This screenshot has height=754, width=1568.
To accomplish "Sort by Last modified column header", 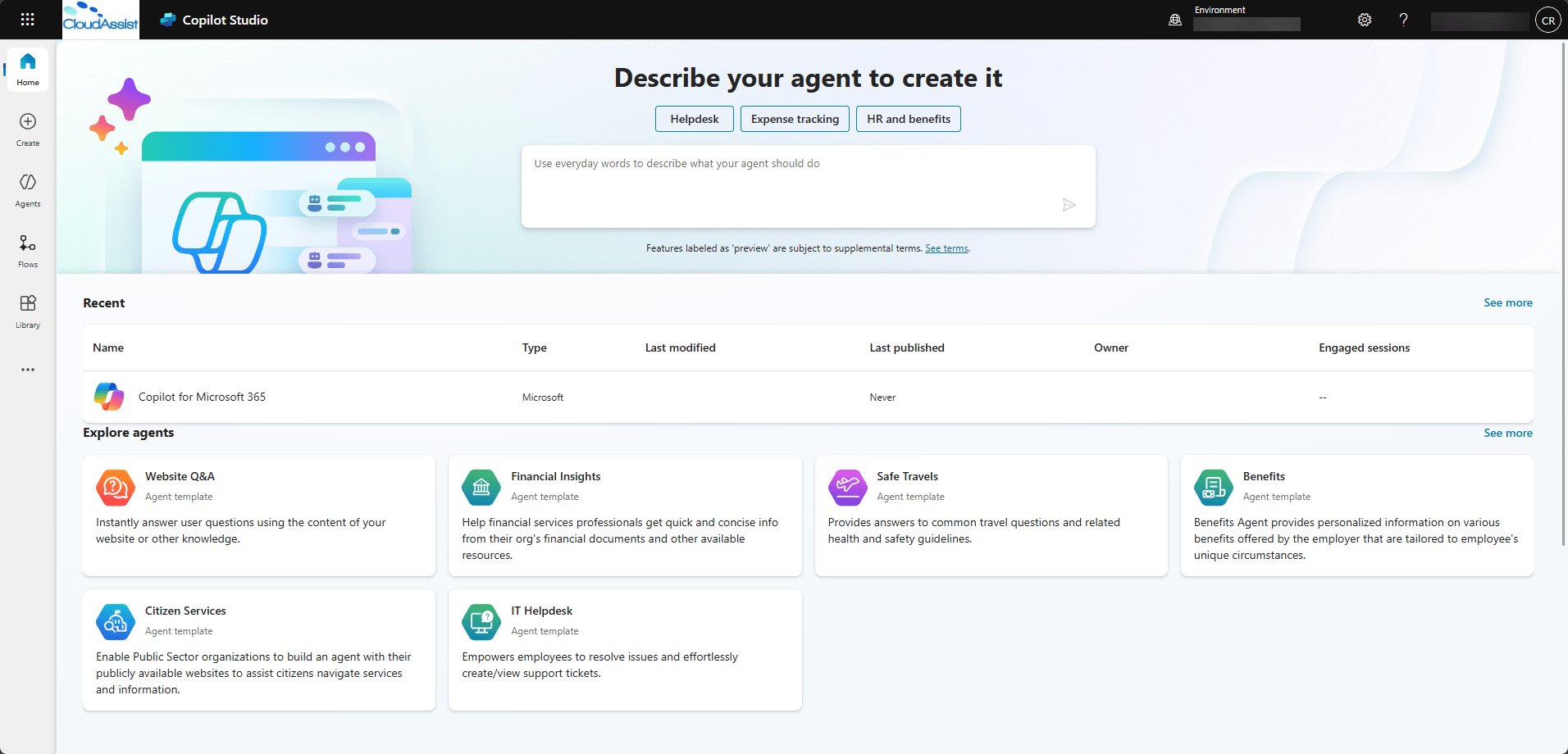I will (680, 347).
